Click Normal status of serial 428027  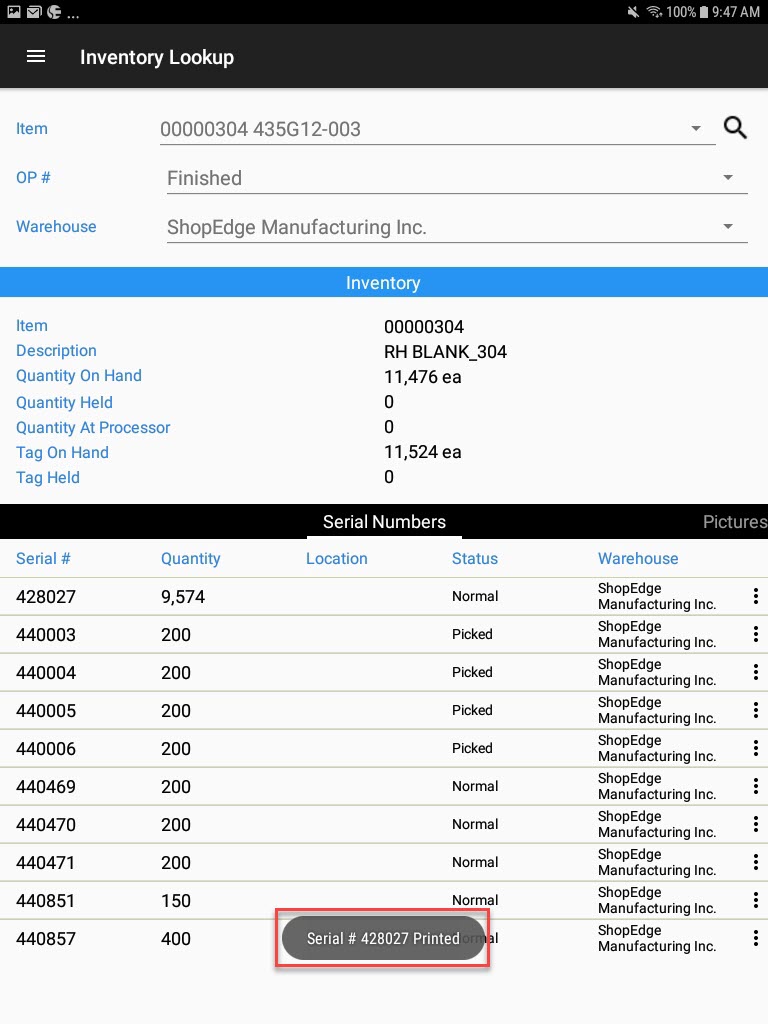pos(475,596)
